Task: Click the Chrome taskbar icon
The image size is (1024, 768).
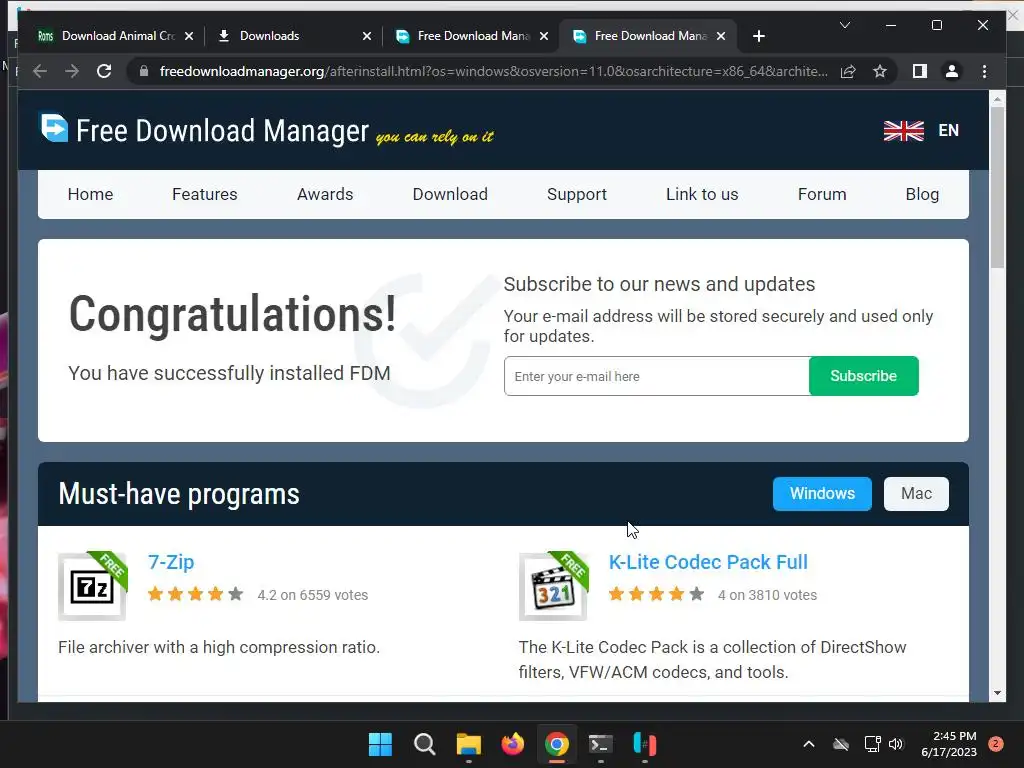Action: pyautogui.click(x=556, y=744)
